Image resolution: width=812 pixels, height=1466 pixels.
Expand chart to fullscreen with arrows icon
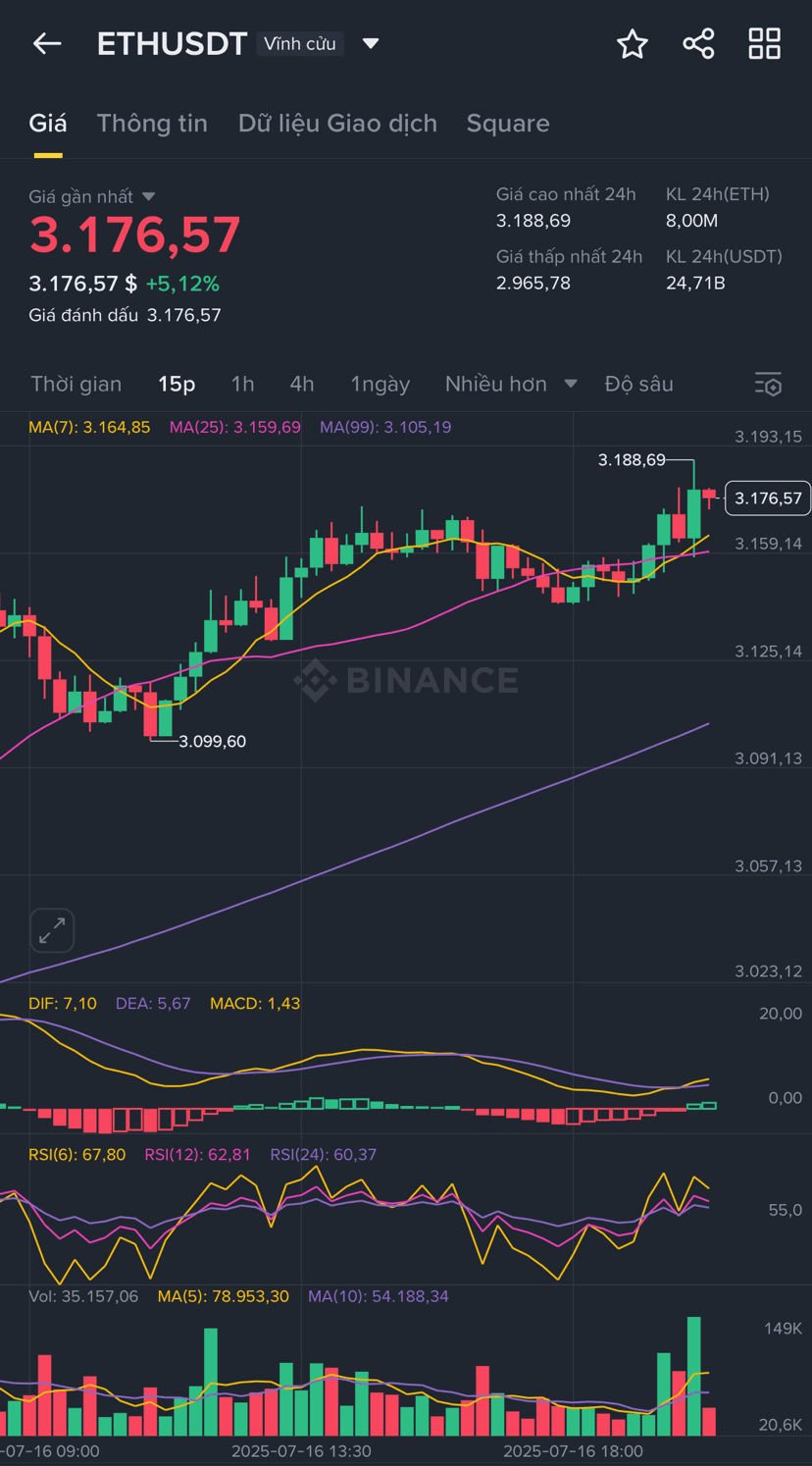(x=52, y=930)
